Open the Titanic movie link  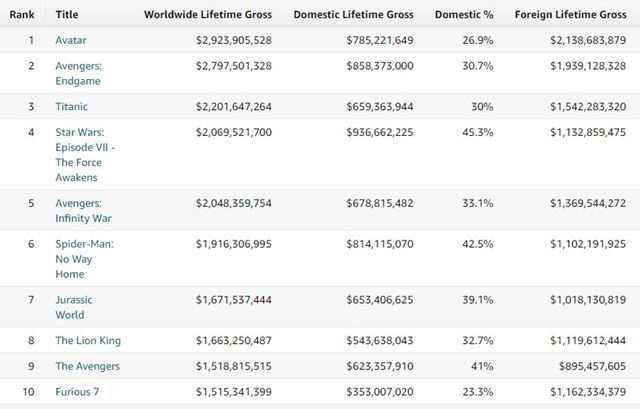[x=71, y=106]
